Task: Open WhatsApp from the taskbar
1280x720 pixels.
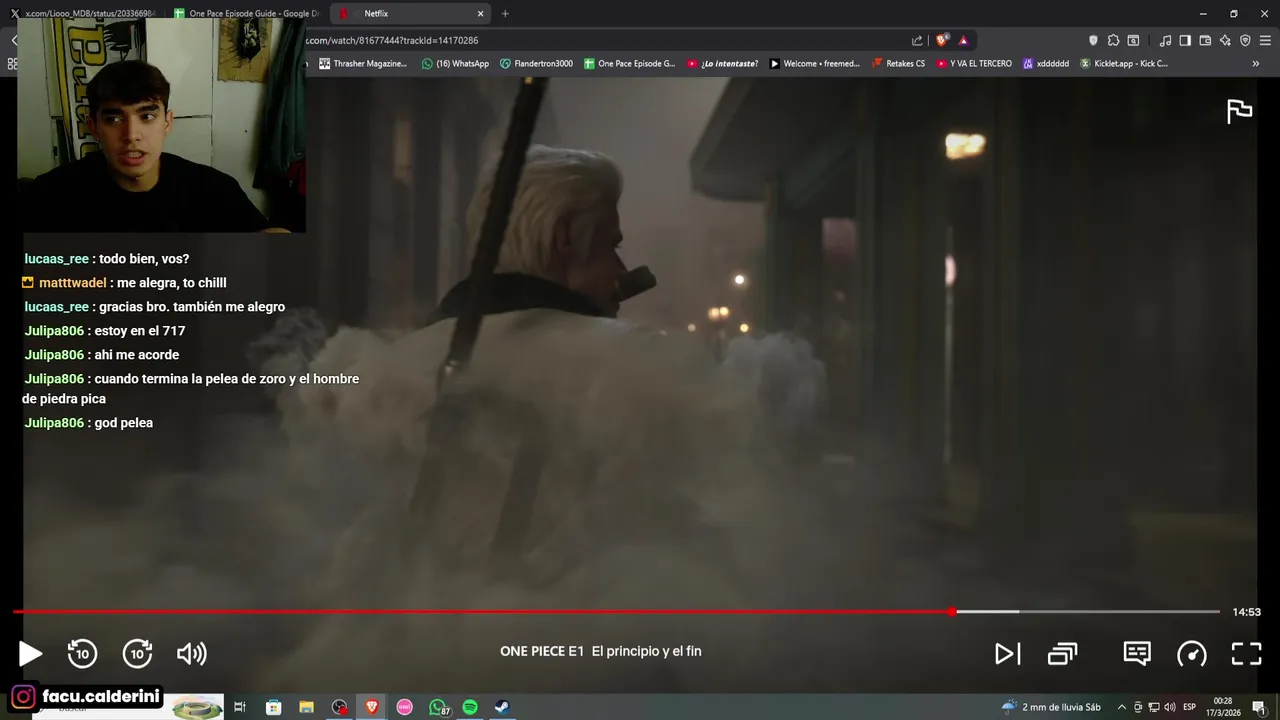Action: click(438, 707)
